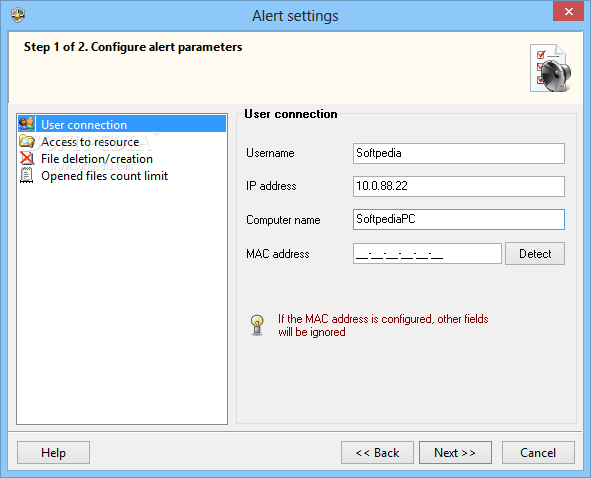
Task: Click the lightbulb hint icon
Action: 257,325
